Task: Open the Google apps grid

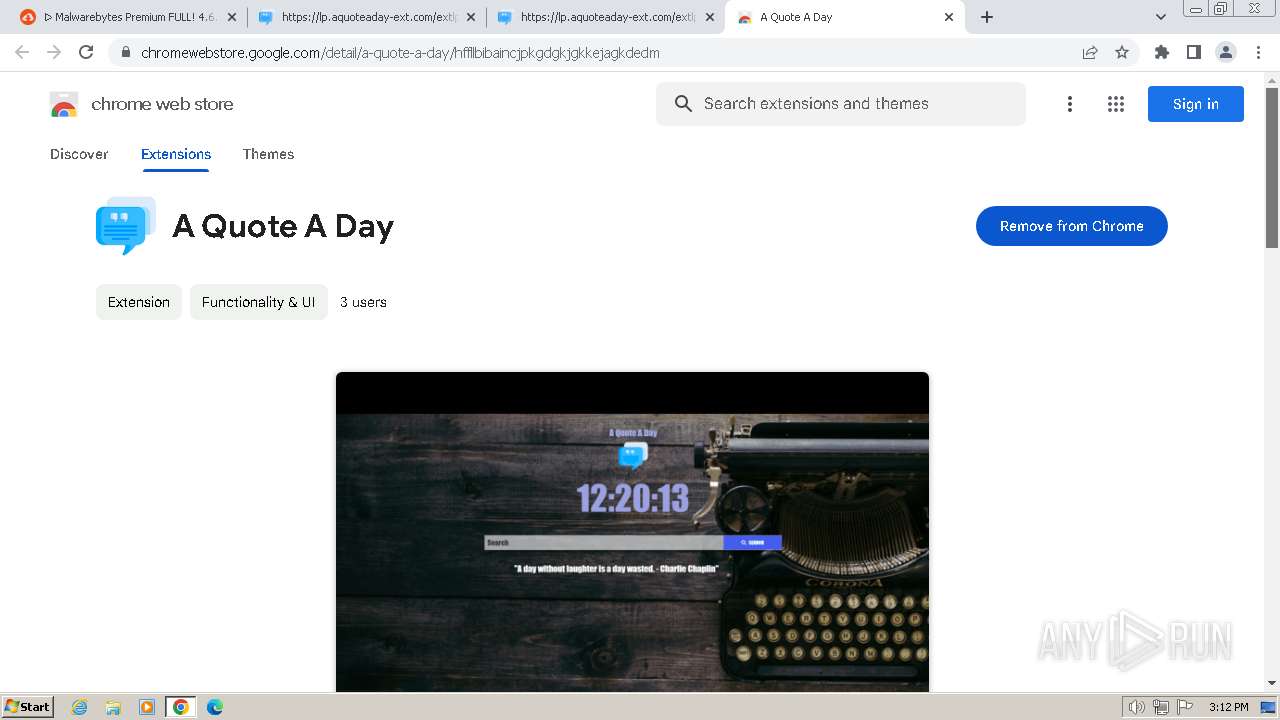Action: [x=1116, y=104]
